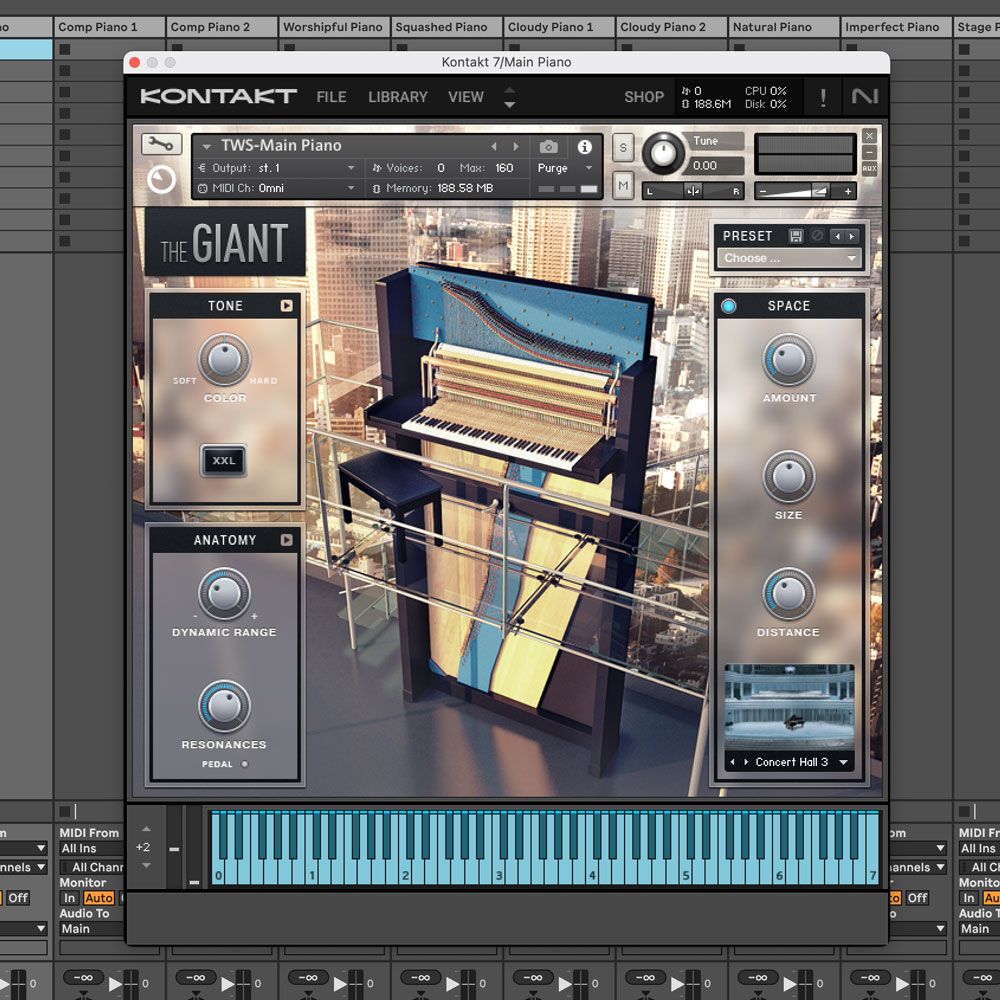1000x1000 pixels.
Task: Click the save preset floppy disk icon
Action: pyautogui.click(x=796, y=236)
